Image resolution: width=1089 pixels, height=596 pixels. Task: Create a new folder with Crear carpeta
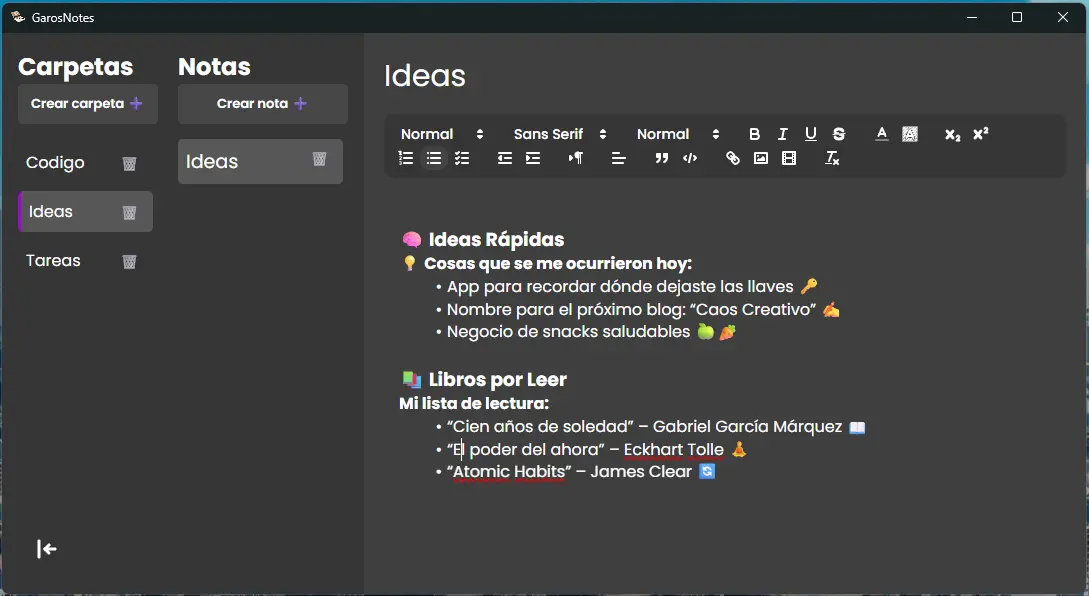(x=88, y=104)
